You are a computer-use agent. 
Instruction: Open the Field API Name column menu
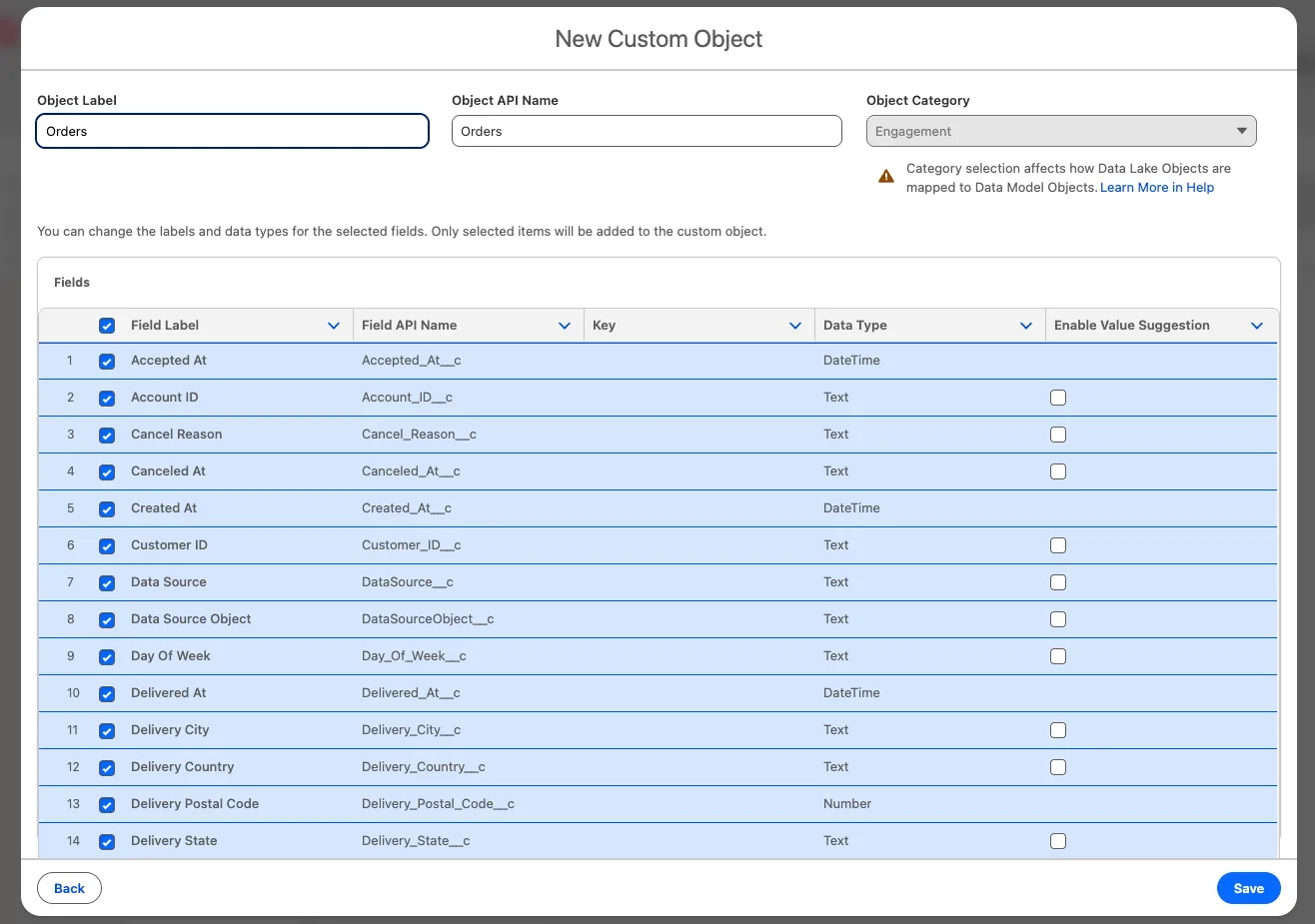click(565, 326)
